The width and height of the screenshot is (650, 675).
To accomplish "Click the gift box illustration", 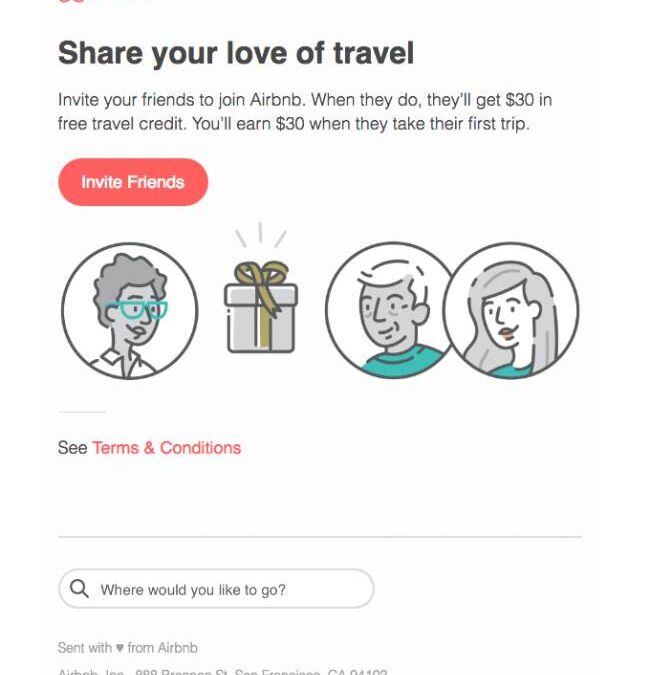I will (261, 307).
